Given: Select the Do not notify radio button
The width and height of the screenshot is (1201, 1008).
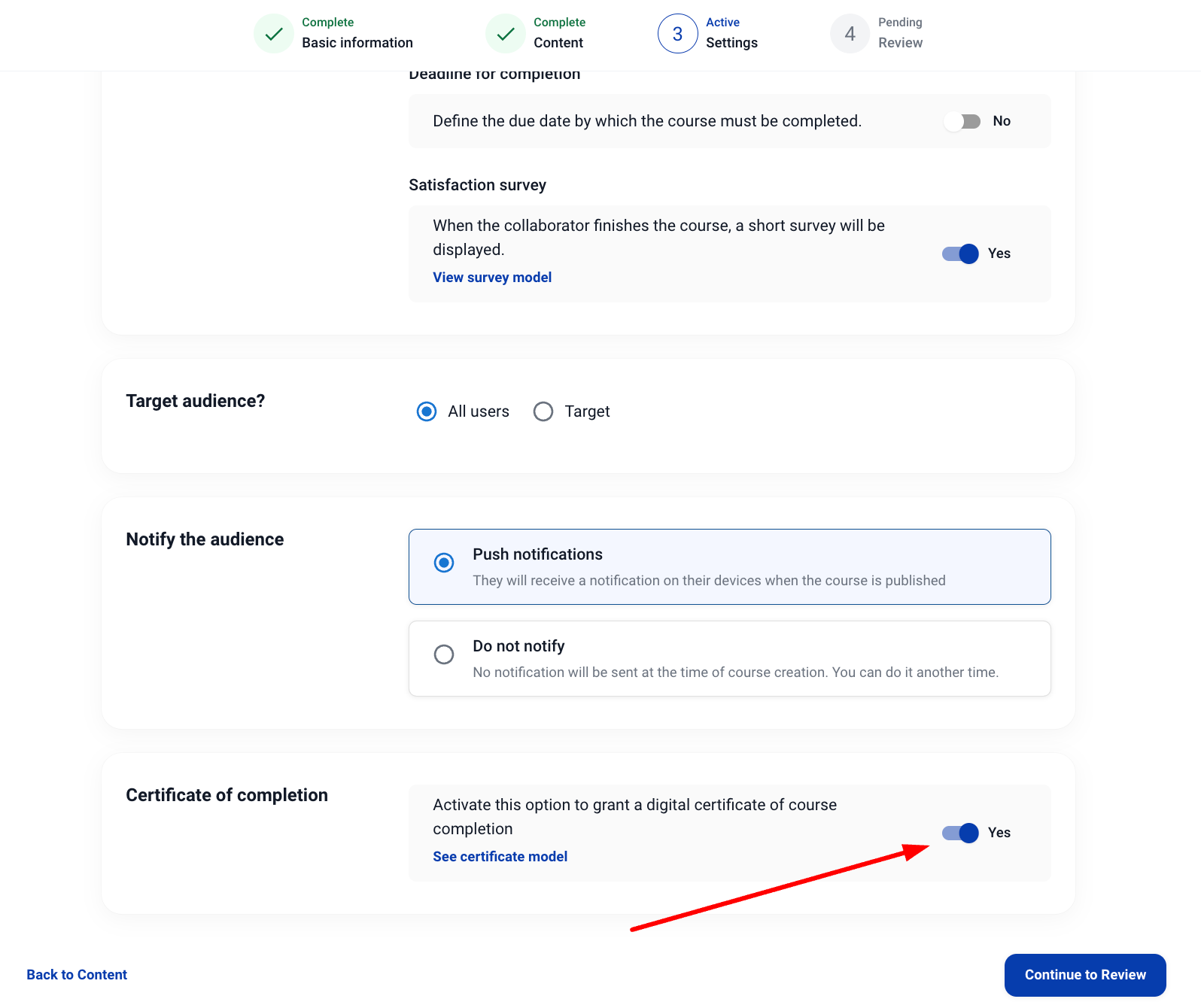Looking at the screenshot, I should click(444, 654).
